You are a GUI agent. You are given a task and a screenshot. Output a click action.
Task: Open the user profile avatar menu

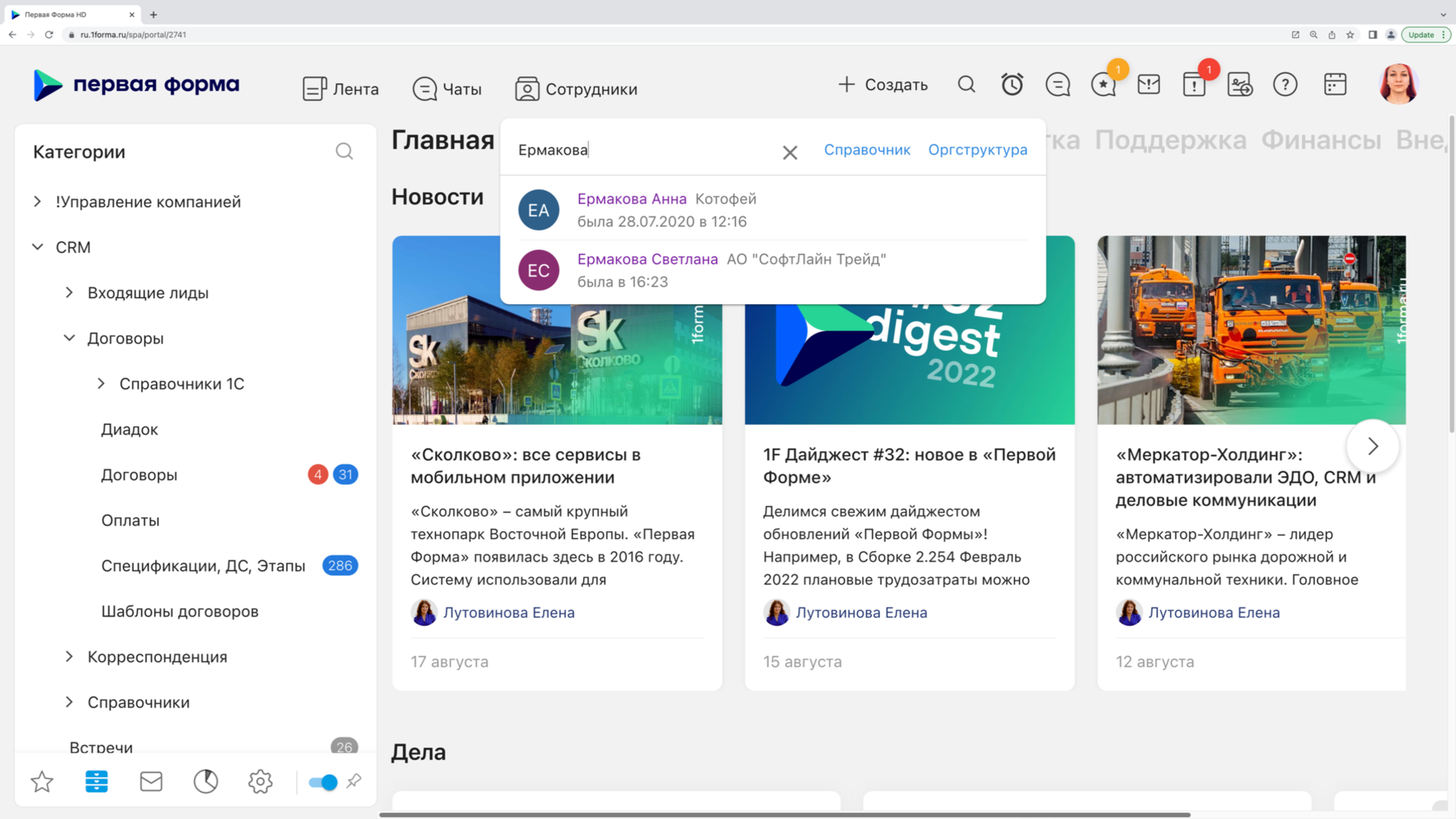(1398, 84)
